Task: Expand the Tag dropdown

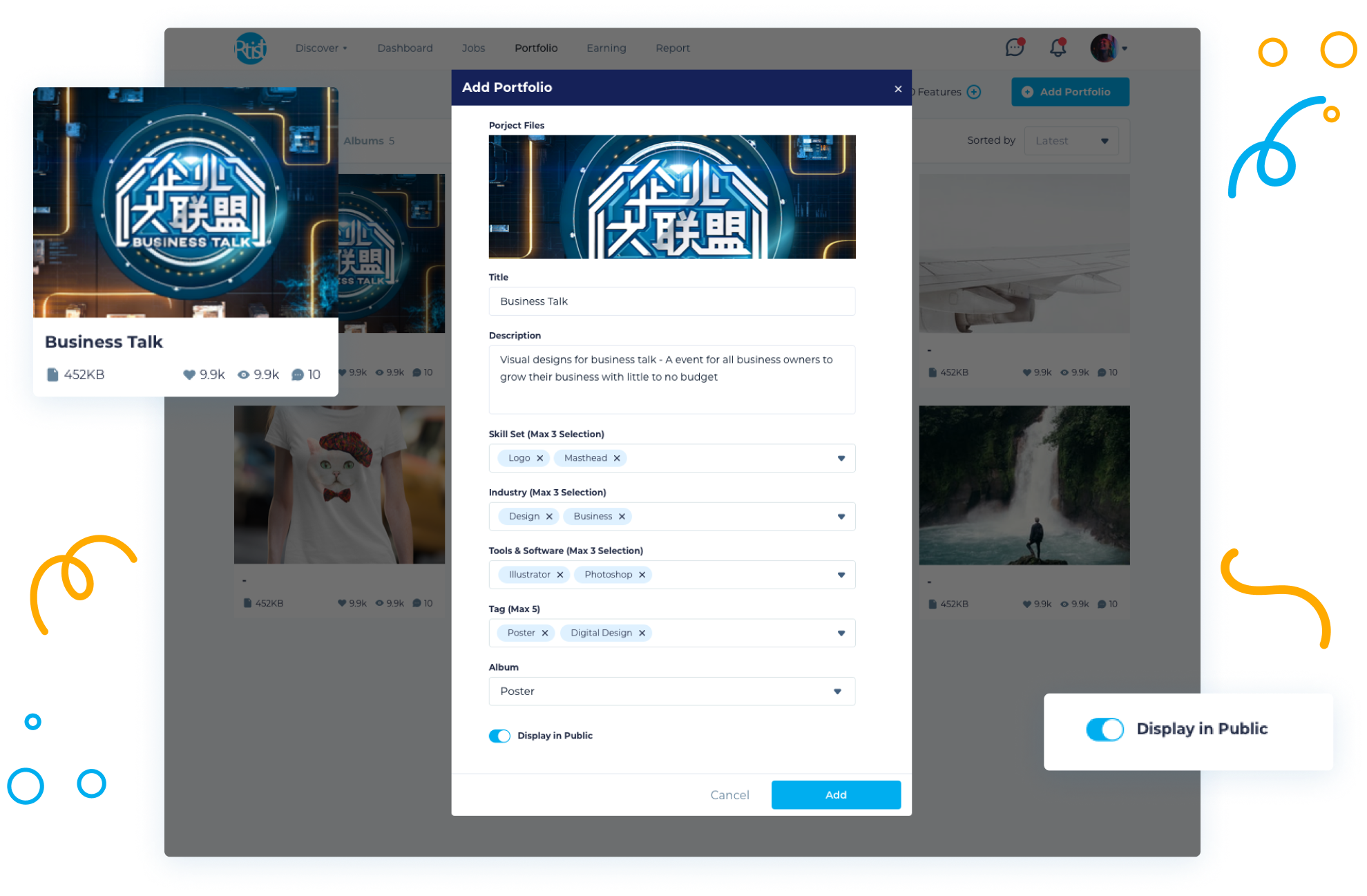Action: coord(841,633)
